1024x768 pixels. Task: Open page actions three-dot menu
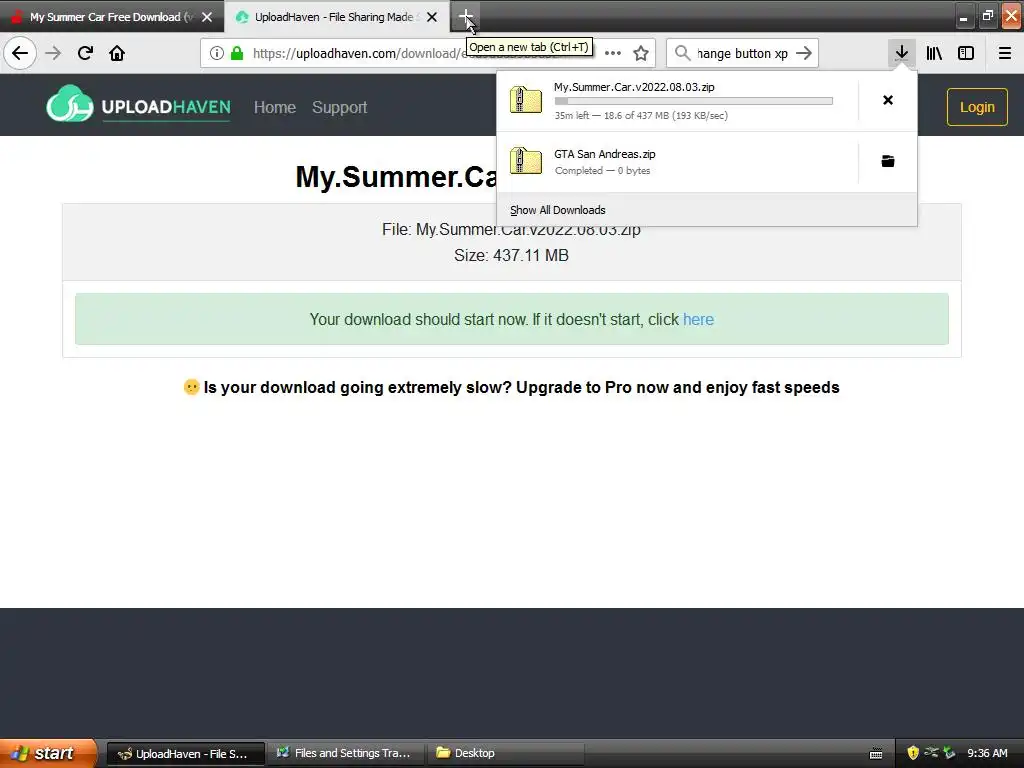(x=613, y=53)
